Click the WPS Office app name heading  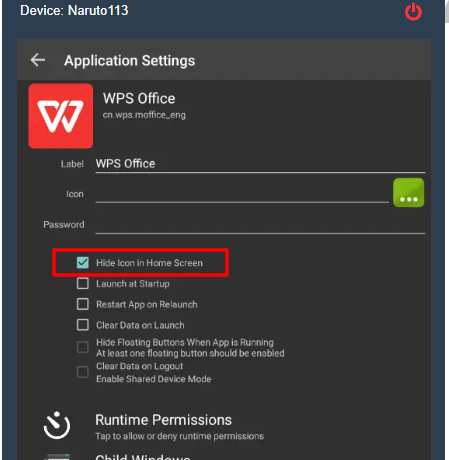[139, 99]
